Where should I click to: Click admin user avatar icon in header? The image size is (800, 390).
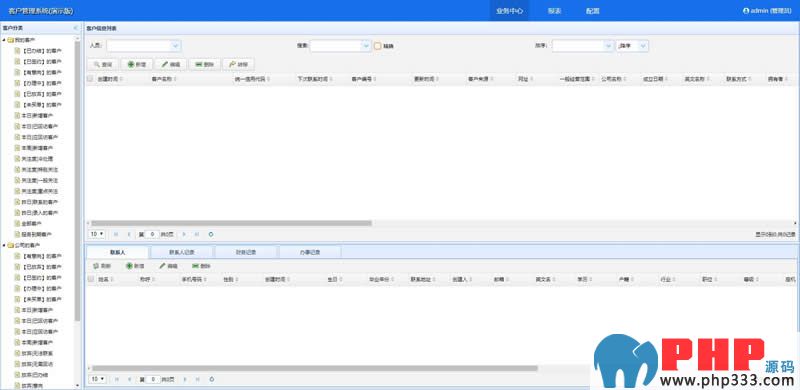click(x=746, y=10)
